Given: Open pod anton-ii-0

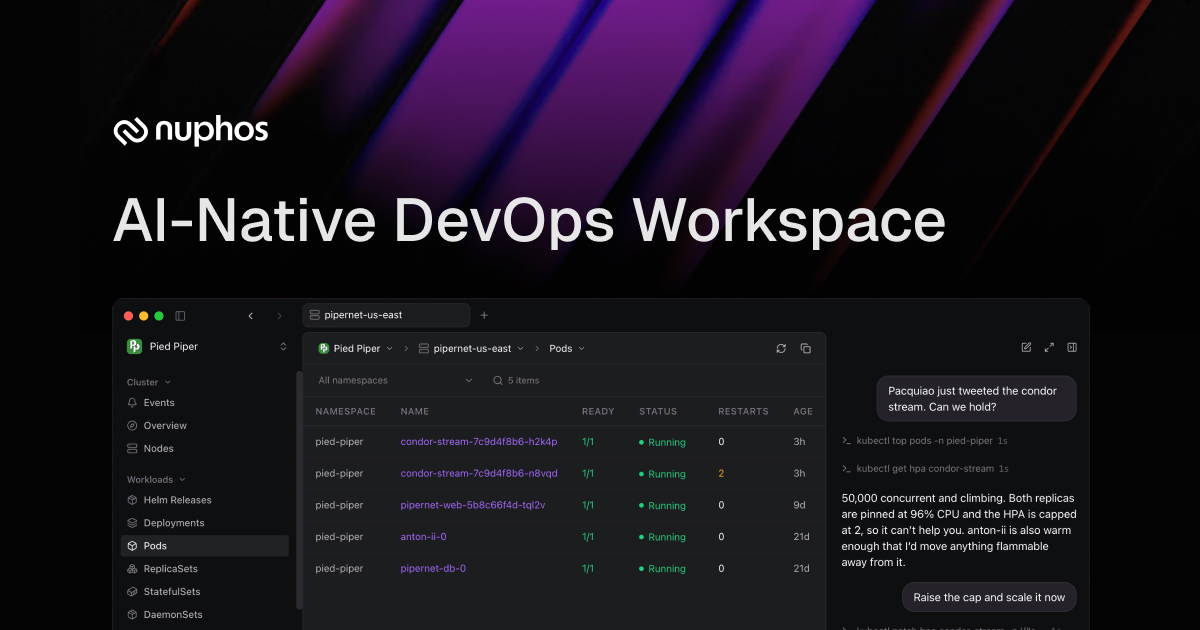Looking at the screenshot, I should coord(423,537).
